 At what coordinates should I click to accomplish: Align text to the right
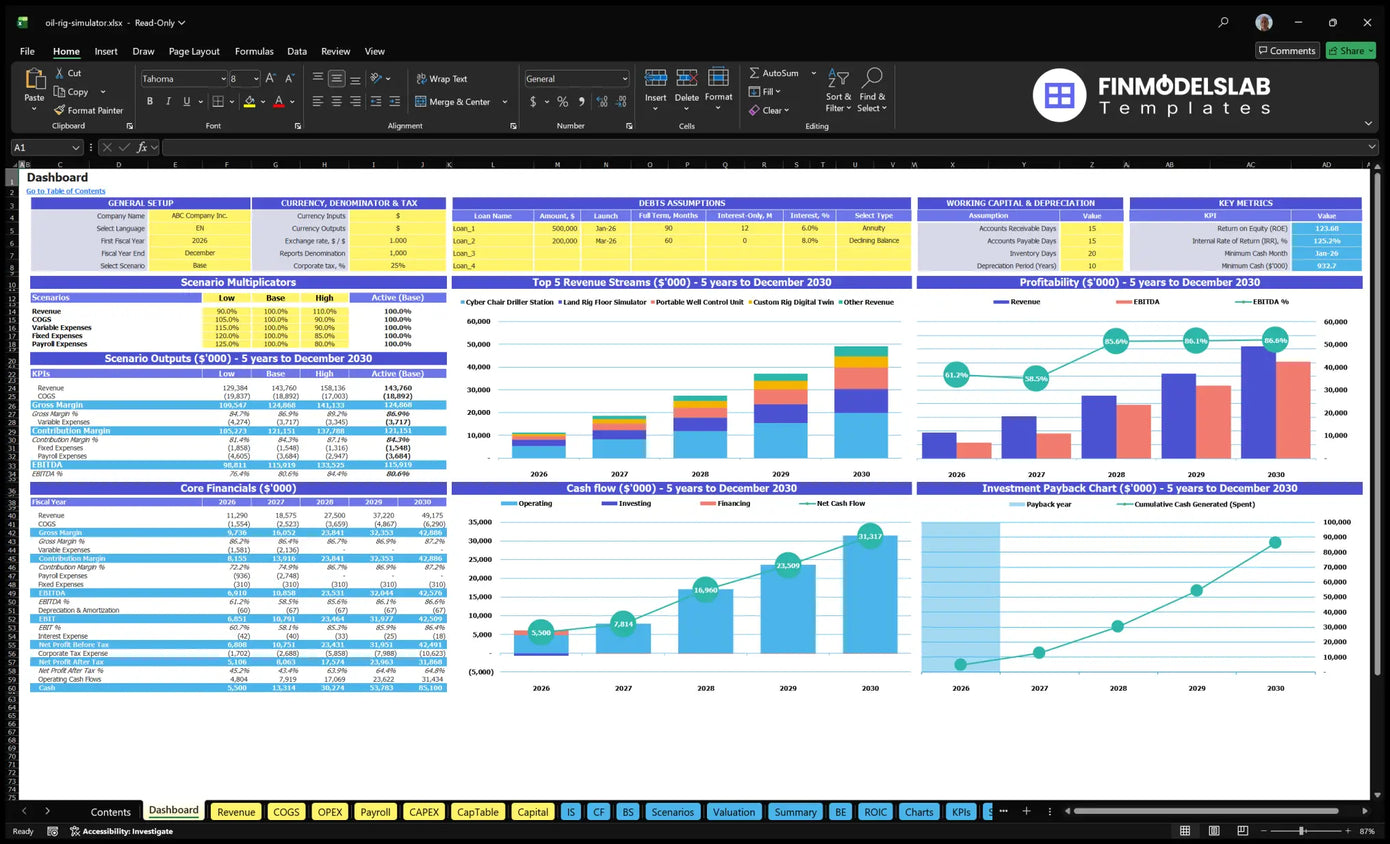tap(356, 101)
